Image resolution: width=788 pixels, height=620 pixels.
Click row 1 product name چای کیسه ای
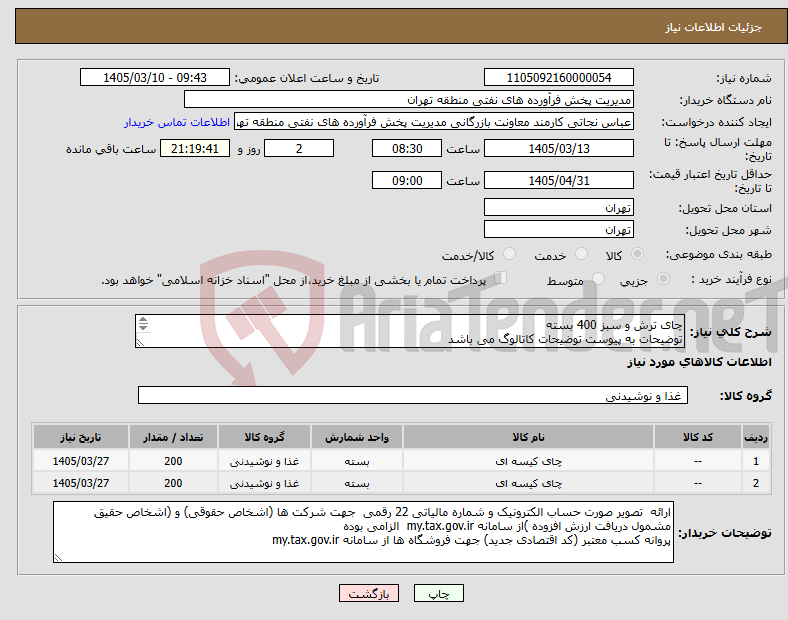click(528, 461)
